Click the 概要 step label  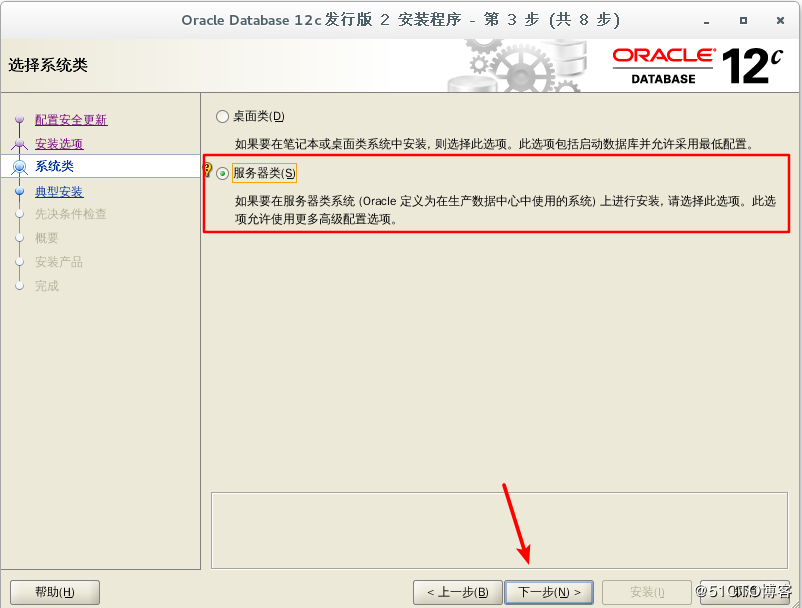coord(47,238)
